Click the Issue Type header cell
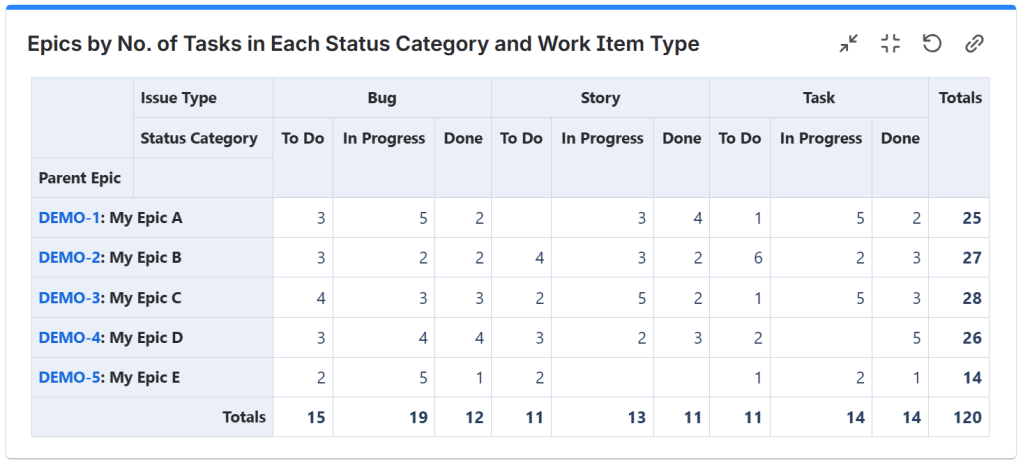Viewport: 1023px width, 465px height. click(x=178, y=98)
